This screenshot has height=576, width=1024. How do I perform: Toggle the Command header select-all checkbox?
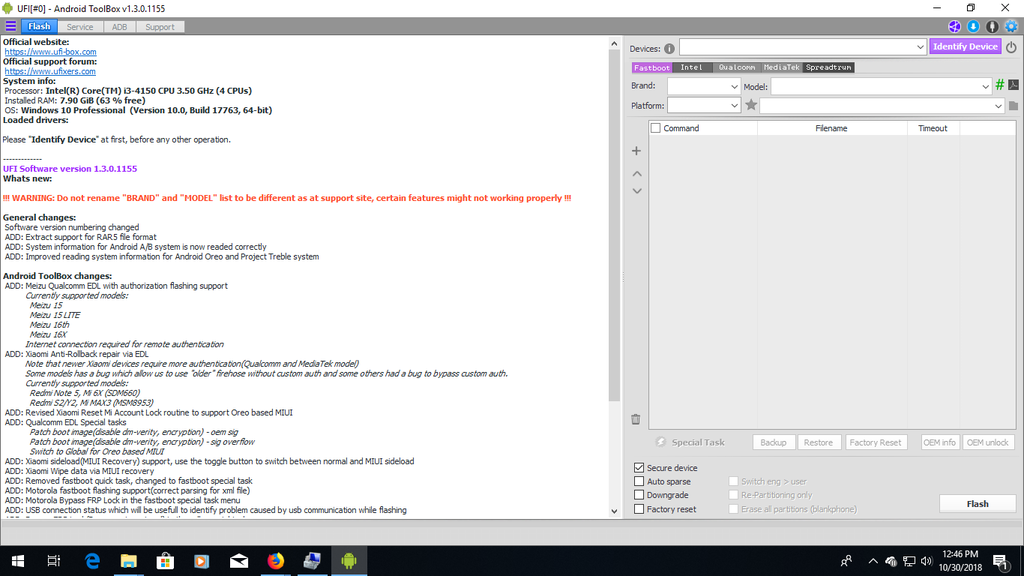pos(656,128)
